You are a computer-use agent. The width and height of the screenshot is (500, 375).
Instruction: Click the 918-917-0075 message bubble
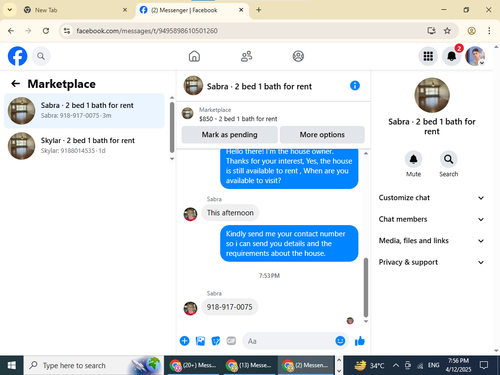tap(229, 307)
